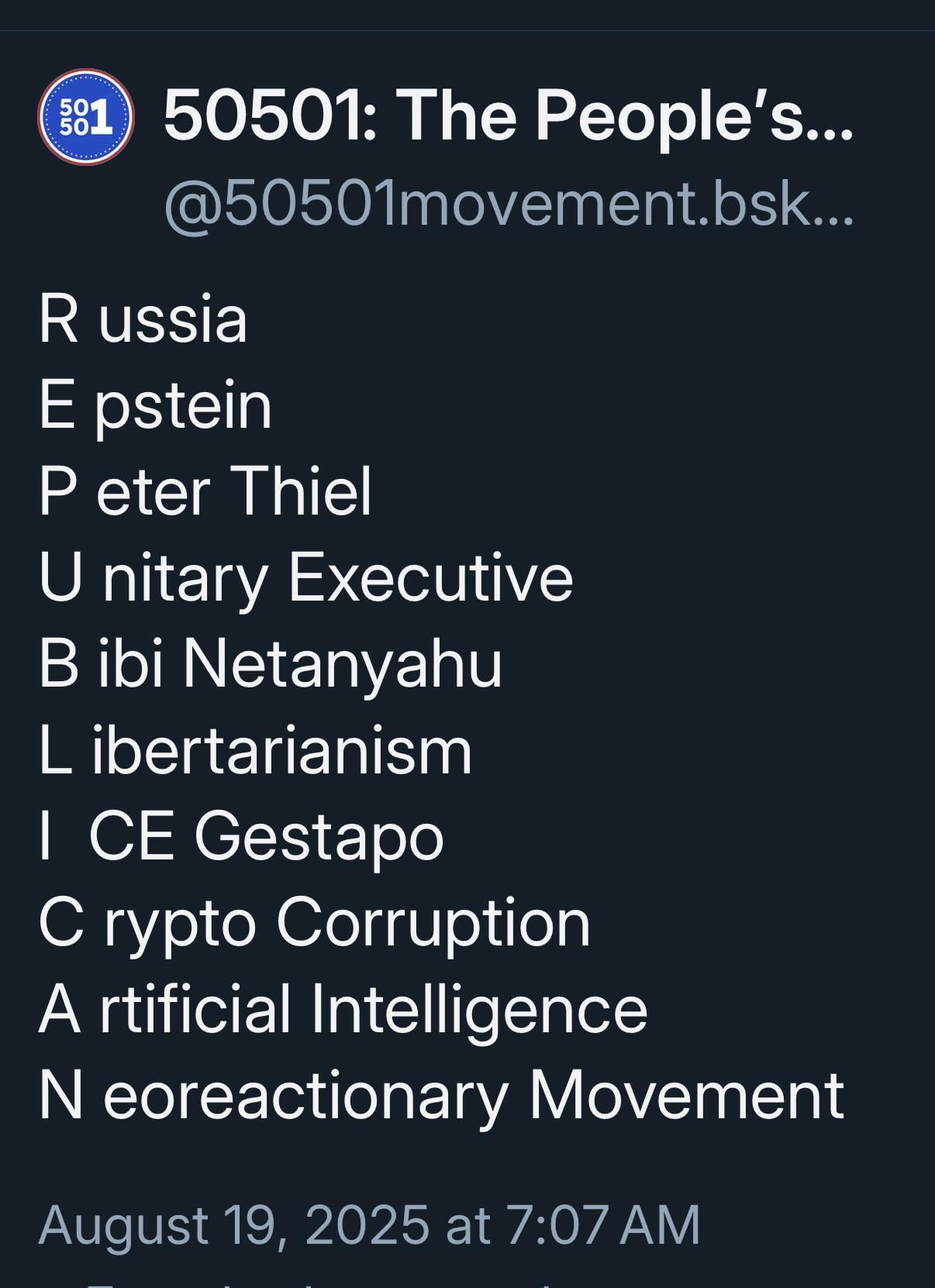Viewport: 935px width, 1288px height.
Task: Open the @50501movement.bsk... handle link
Action: (508, 203)
